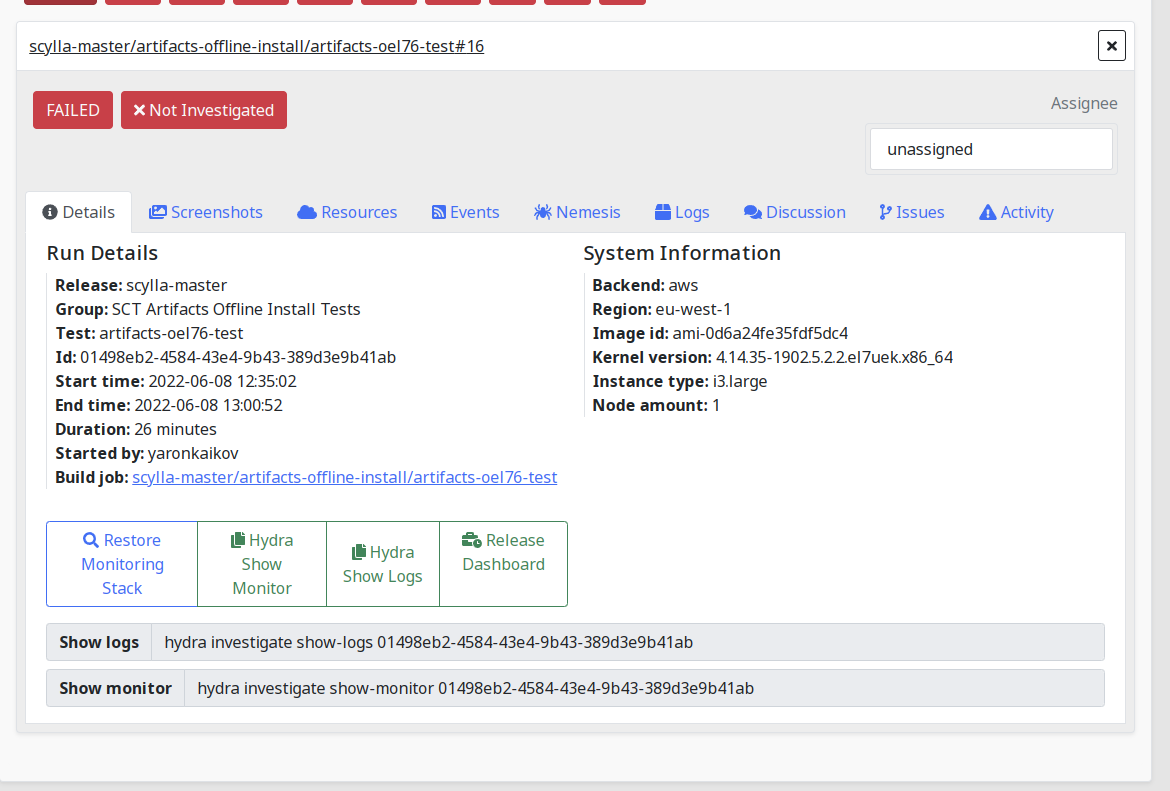Click the RSS icon on Events tab
The image size is (1170, 791).
pos(439,212)
